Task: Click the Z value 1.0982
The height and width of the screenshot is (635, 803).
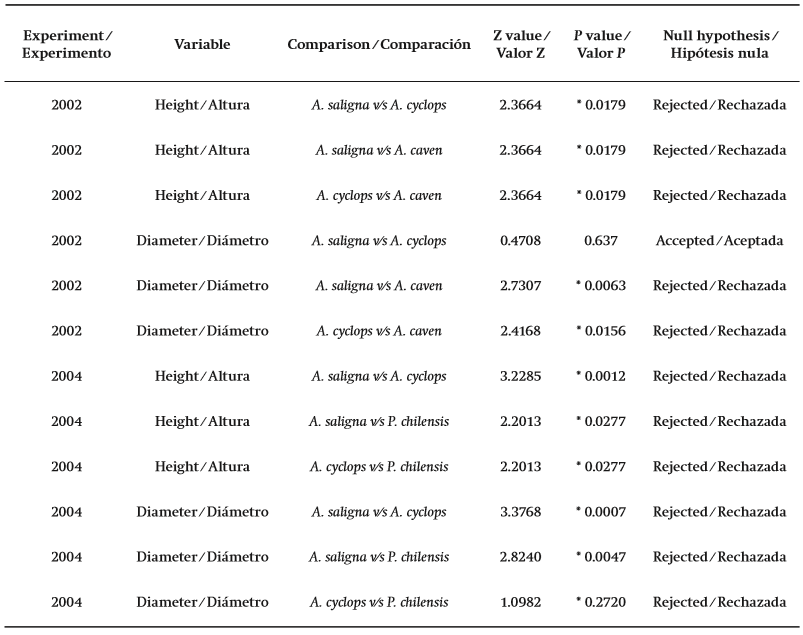Action: click(520, 602)
